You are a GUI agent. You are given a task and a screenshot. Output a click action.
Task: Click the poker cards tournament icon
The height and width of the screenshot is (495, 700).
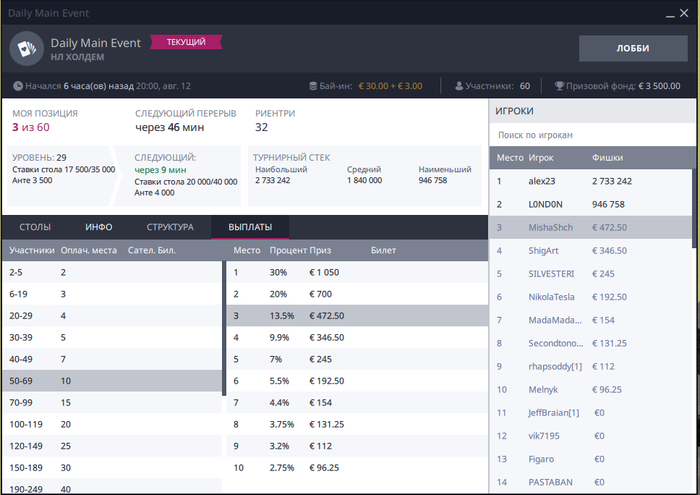pos(27,48)
